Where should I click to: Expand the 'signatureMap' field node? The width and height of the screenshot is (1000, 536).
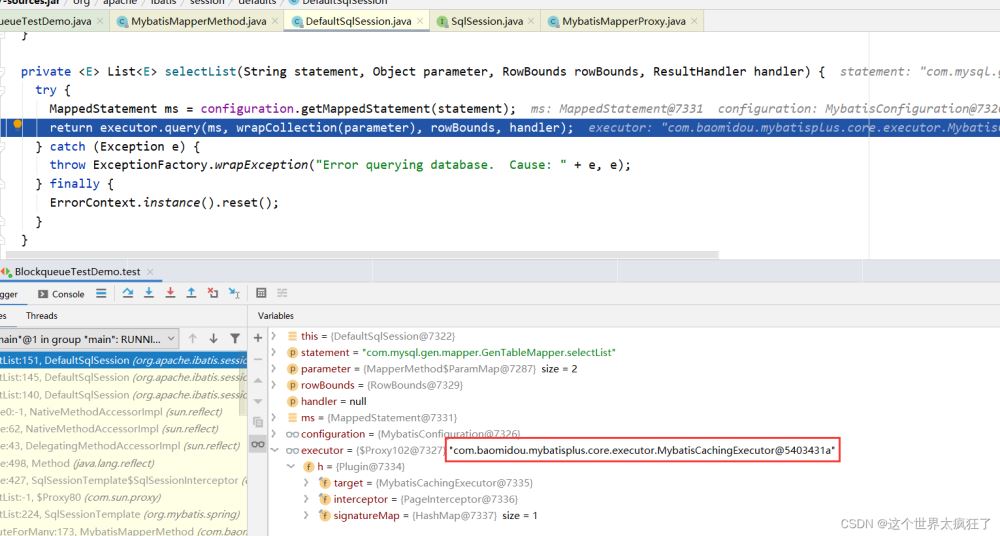306,515
